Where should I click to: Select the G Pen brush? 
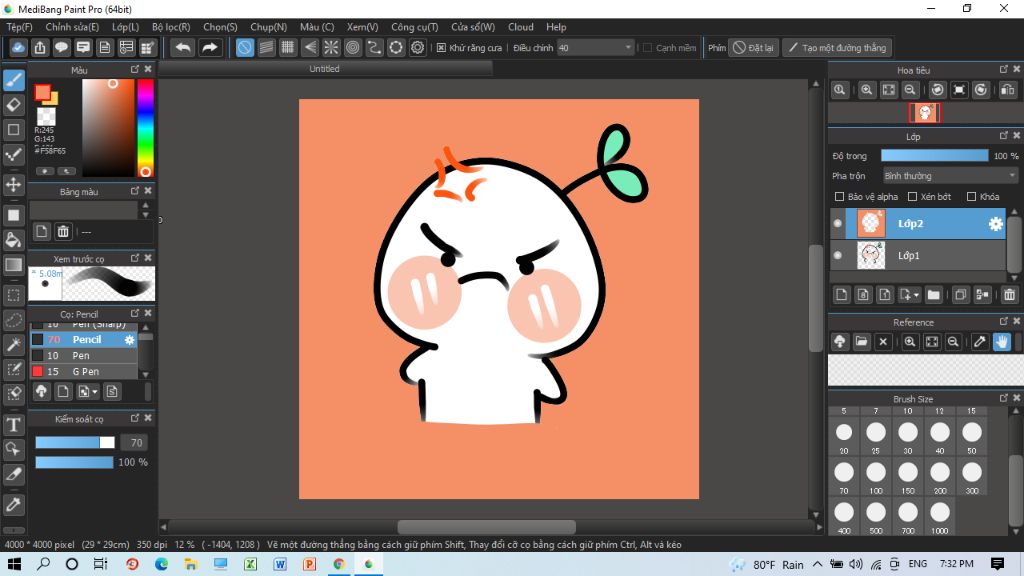[x=84, y=372]
